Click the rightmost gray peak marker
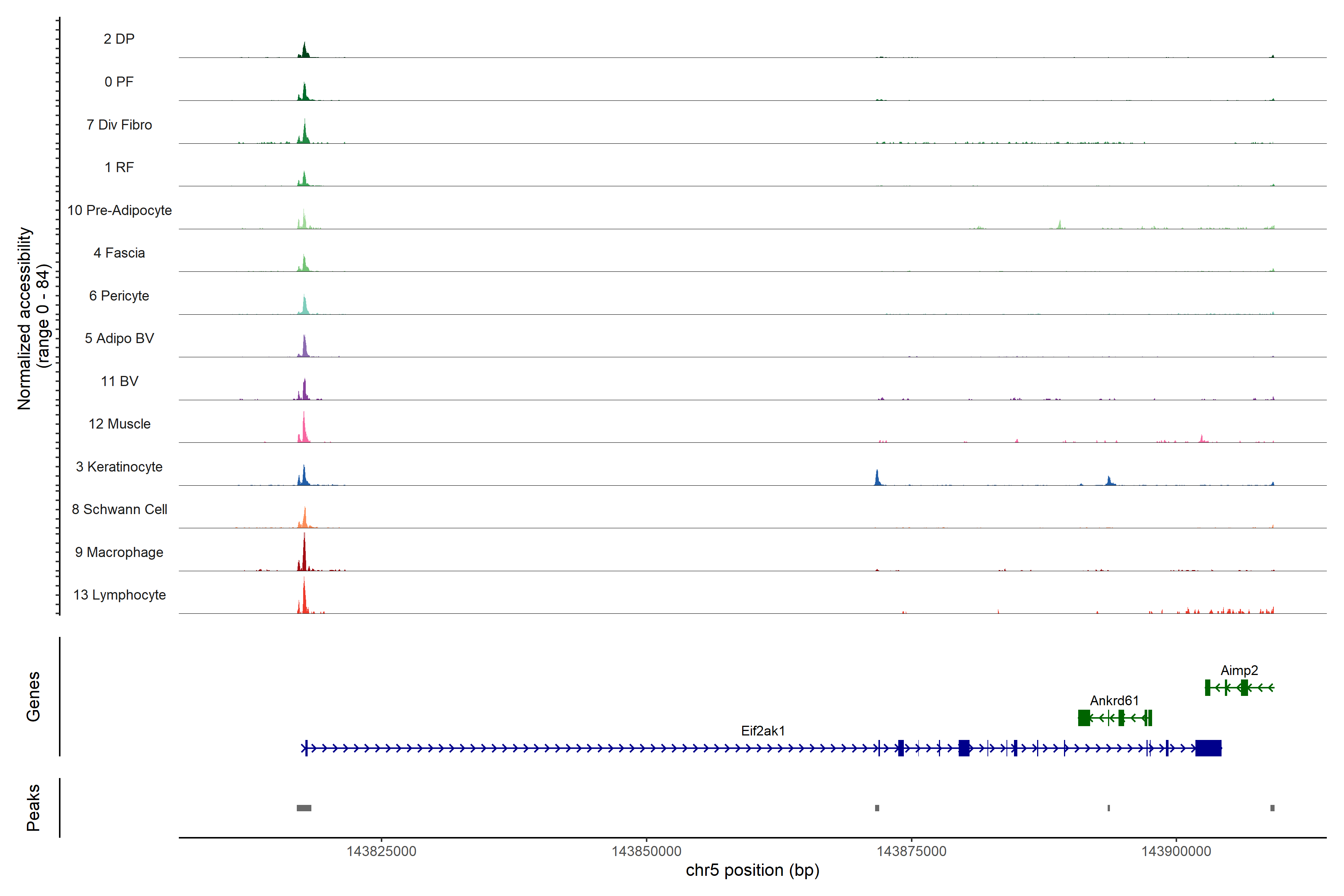This screenshot has height=896, width=1344. tap(1272, 808)
